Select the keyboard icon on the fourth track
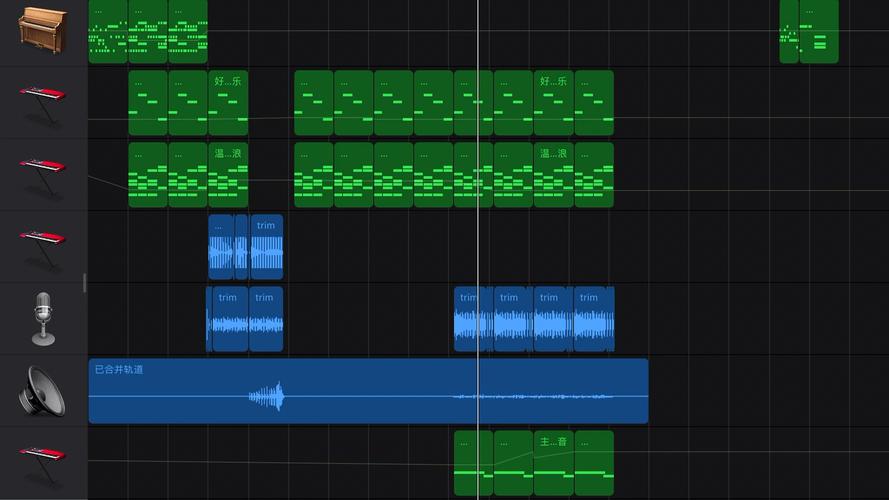 (42, 247)
